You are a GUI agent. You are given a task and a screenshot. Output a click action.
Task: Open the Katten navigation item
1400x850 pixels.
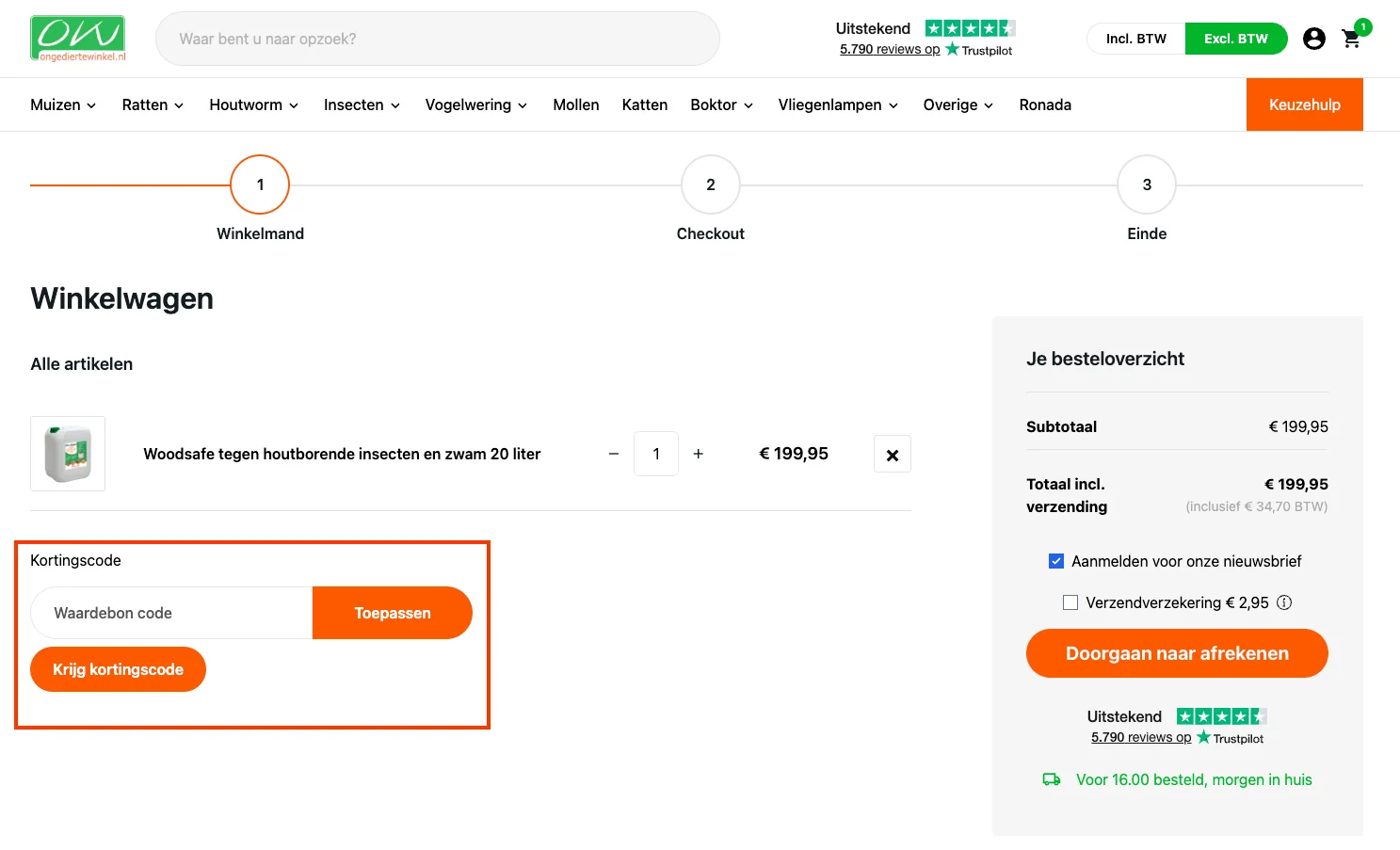click(x=644, y=104)
